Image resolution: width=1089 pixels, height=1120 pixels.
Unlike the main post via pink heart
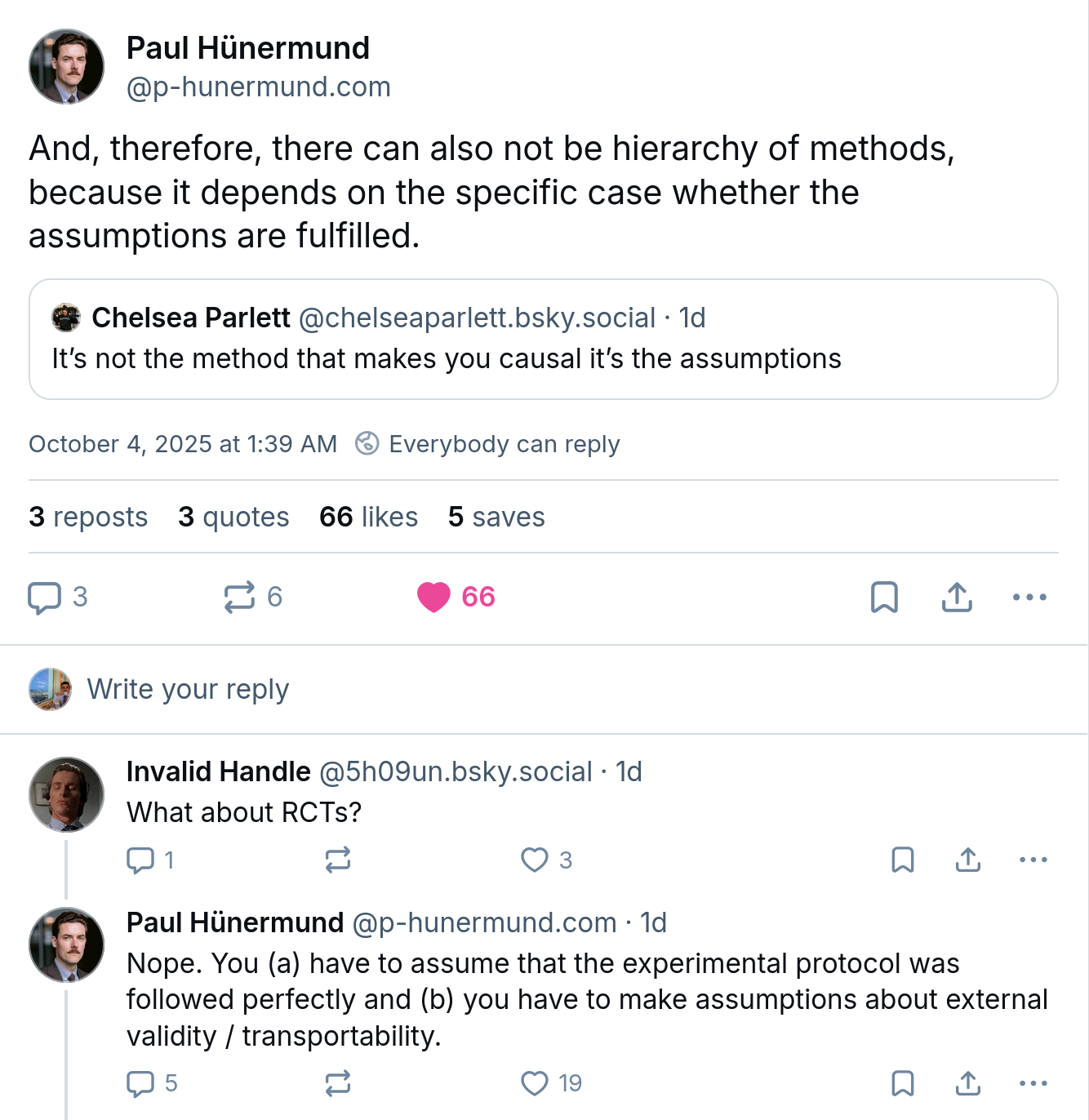click(x=433, y=597)
